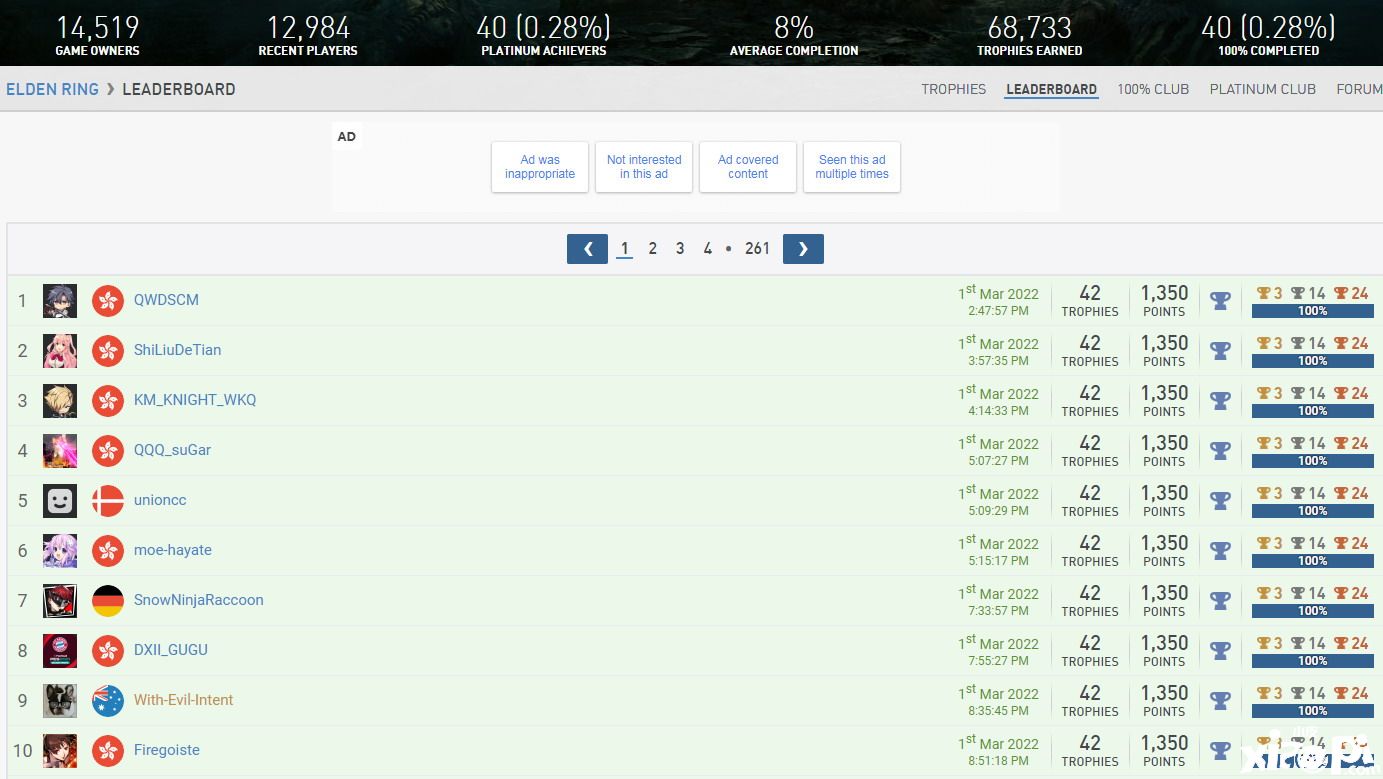Click the platinum trophy icon in moe-hayate row
1383x779 pixels.
tap(1220, 550)
